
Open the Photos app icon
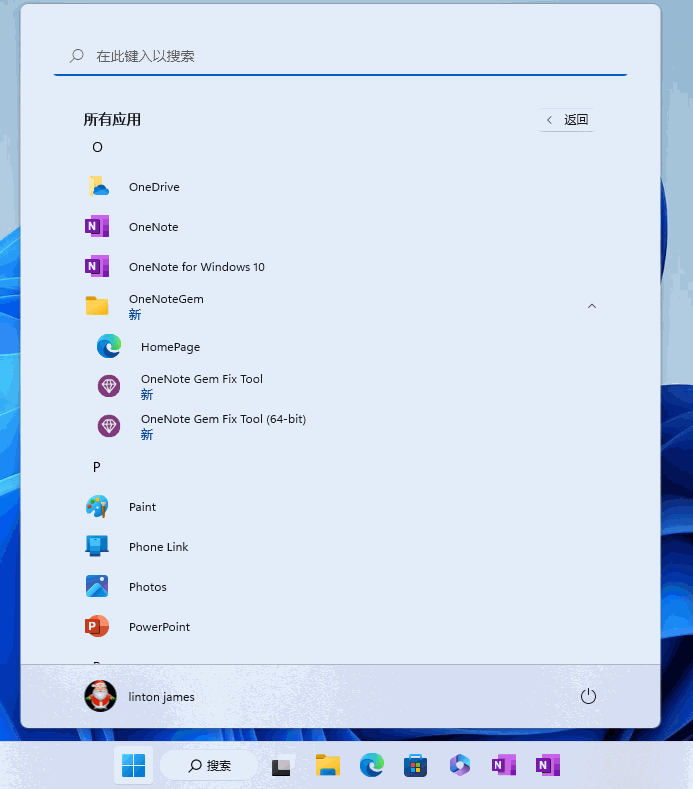click(97, 586)
